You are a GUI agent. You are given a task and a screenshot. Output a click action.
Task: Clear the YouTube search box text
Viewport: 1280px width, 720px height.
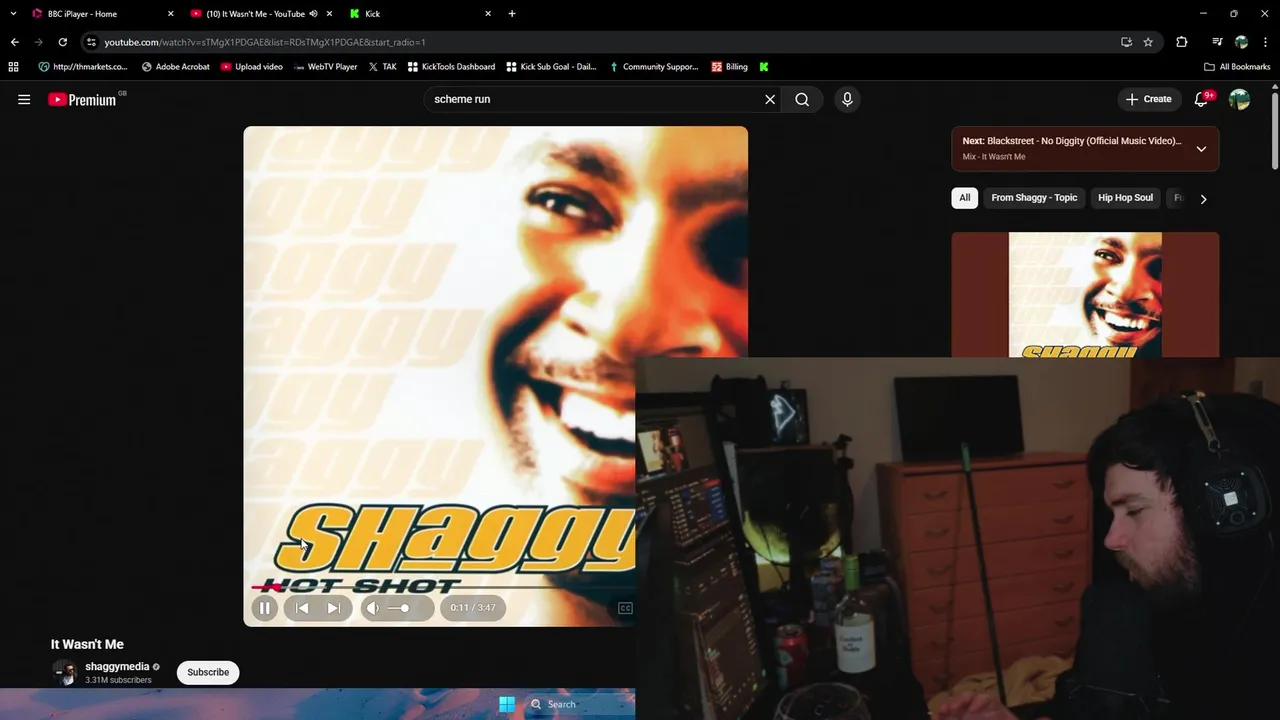[770, 99]
